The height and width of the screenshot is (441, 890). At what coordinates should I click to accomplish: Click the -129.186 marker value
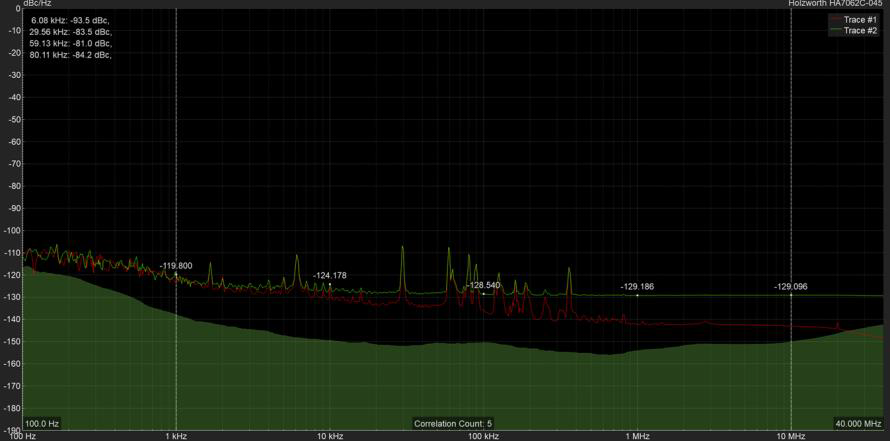click(x=637, y=287)
